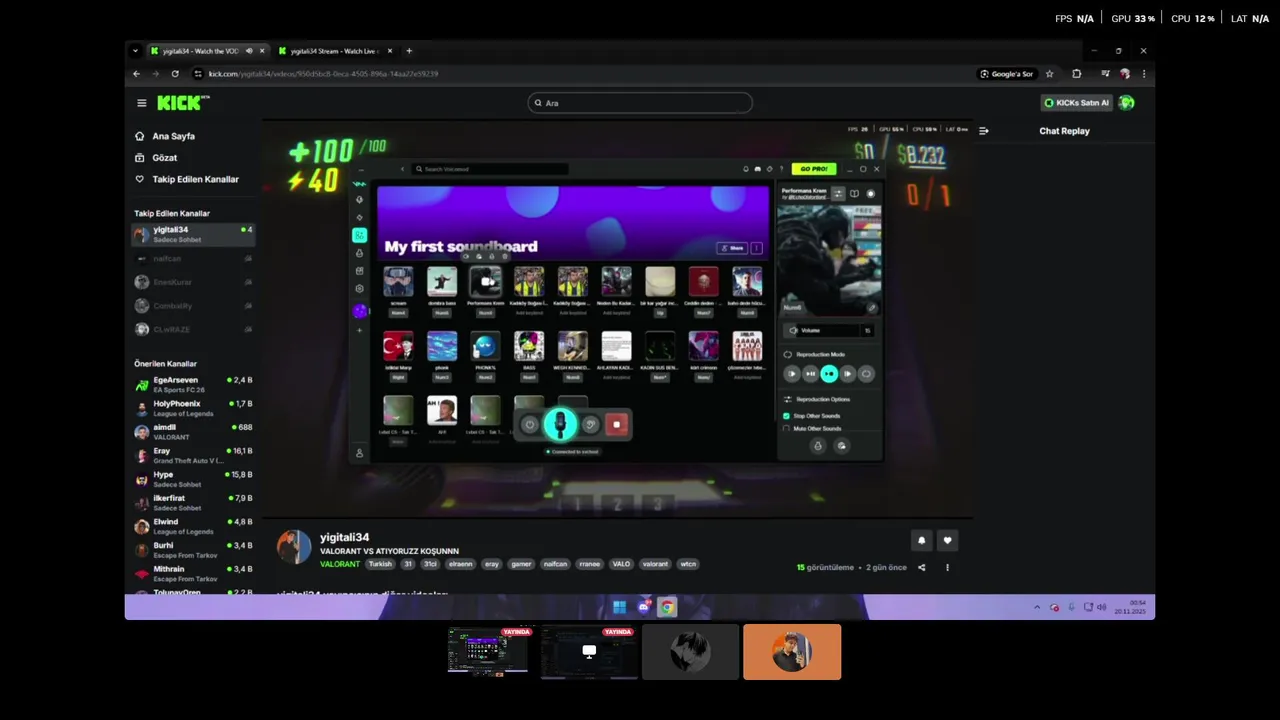Open the Kick hamburger sidebar menu

(x=142, y=103)
